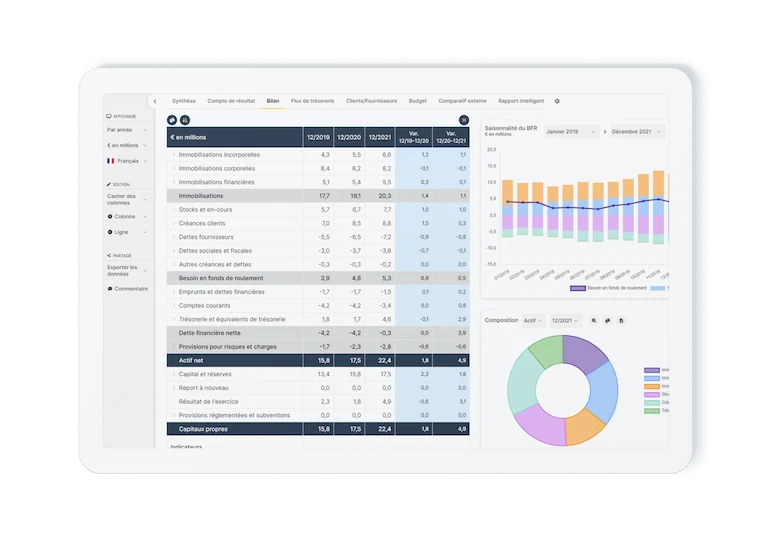The width and height of the screenshot is (768, 544).
Task: Collapse the left sidebar with the chevron
Action: [155, 101]
